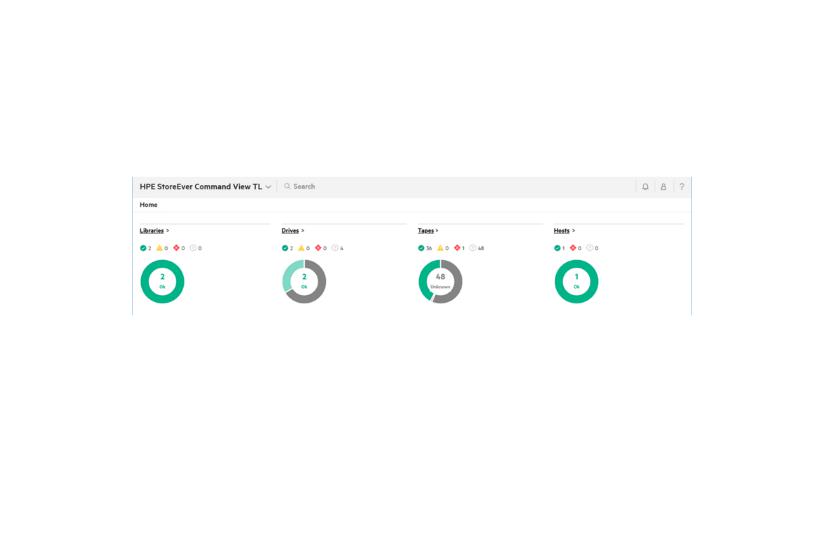This screenshot has width=825, height=550.
Task: Click the arrow beside Hosts
Action: click(x=574, y=231)
